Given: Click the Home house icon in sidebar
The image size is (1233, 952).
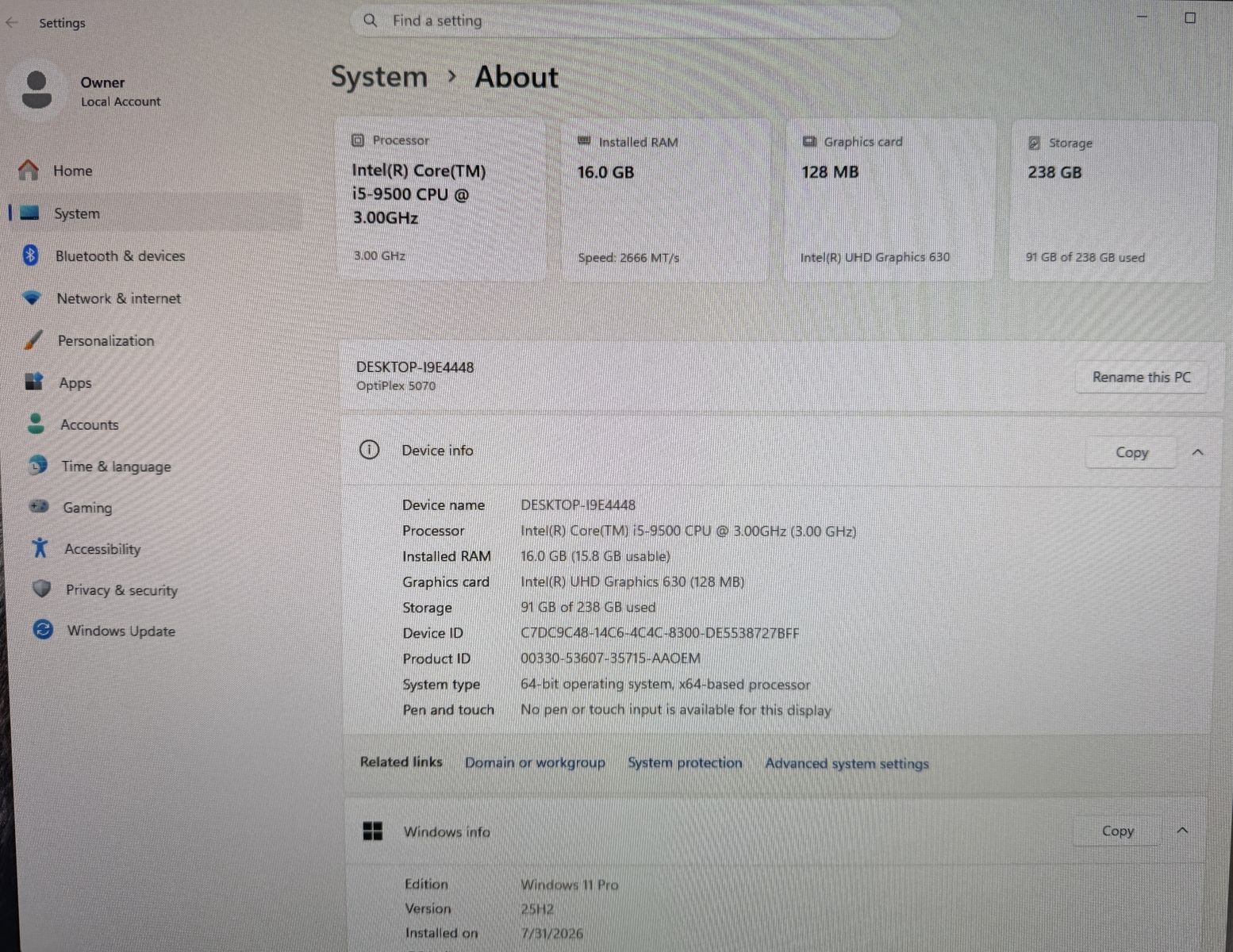Looking at the screenshot, I should point(29,170).
